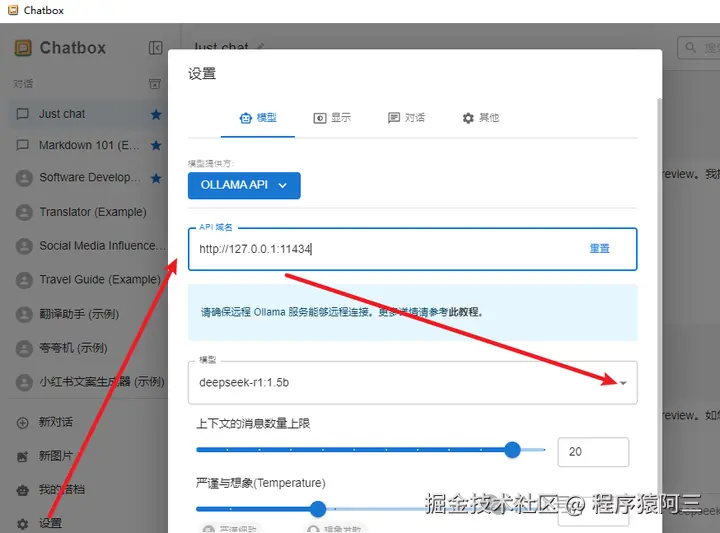
Task: Click the message context limit slider handle
Action: [512, 450]
